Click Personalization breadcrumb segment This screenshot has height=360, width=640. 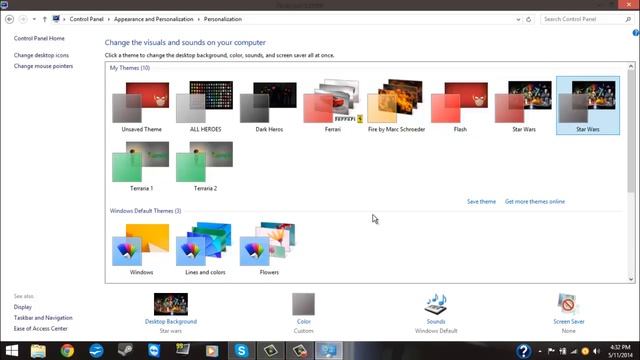point(223,19)
